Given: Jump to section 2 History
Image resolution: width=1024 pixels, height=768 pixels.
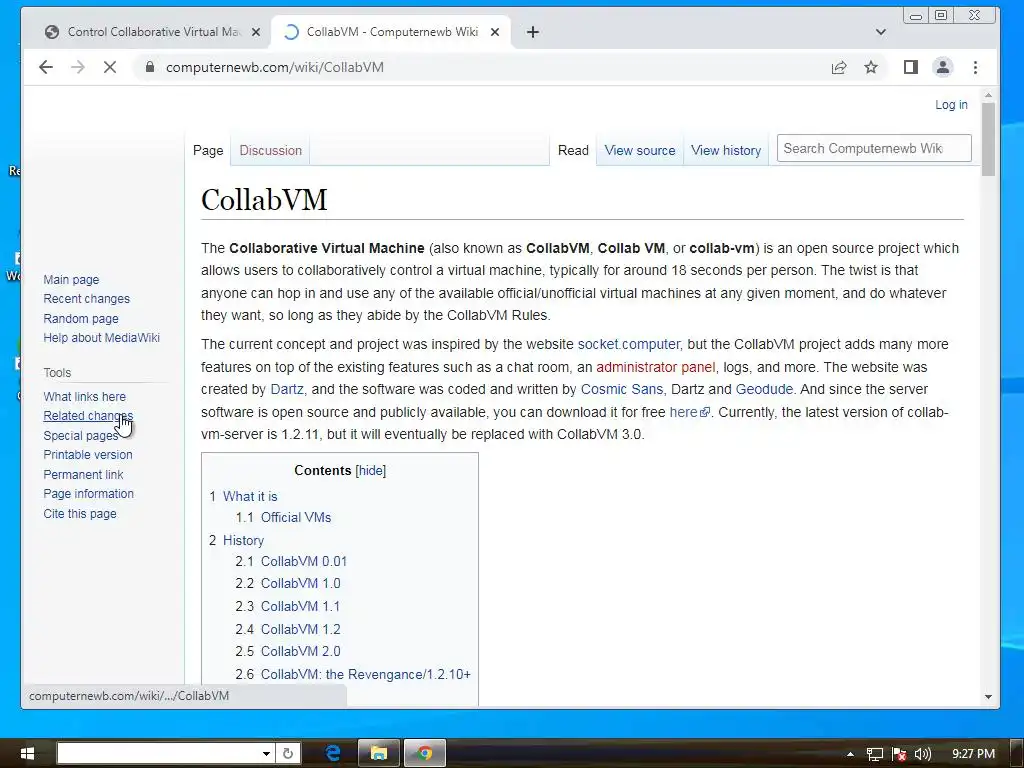Looking at the screenshot, I should click(x=236, y=541).
